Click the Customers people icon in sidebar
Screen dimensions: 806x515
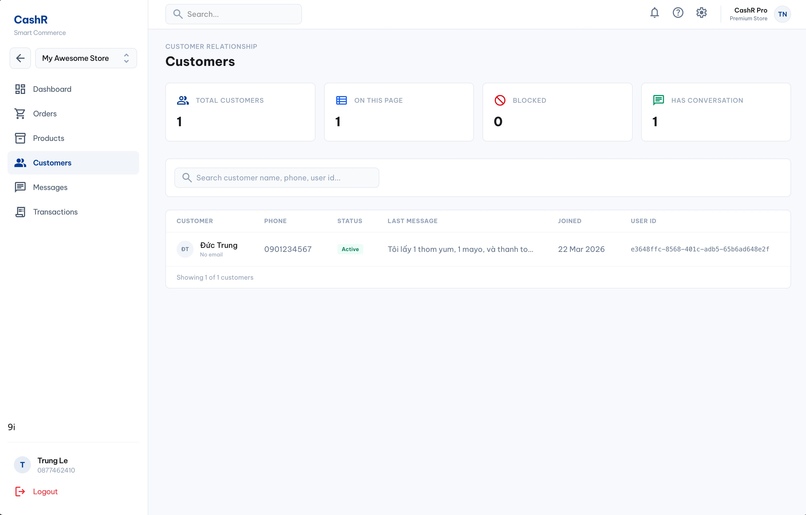click(20, 163)
